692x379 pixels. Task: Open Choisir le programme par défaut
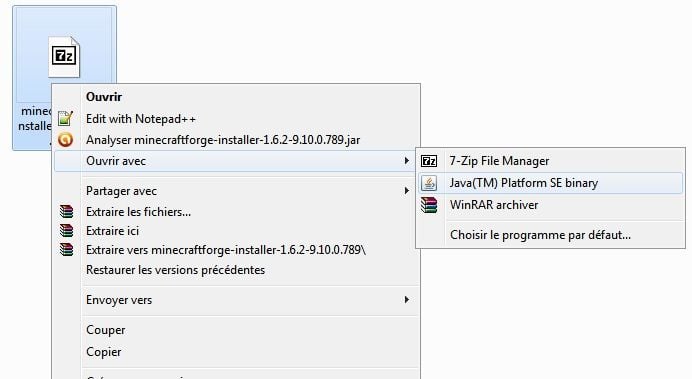[x=540, y=235]
